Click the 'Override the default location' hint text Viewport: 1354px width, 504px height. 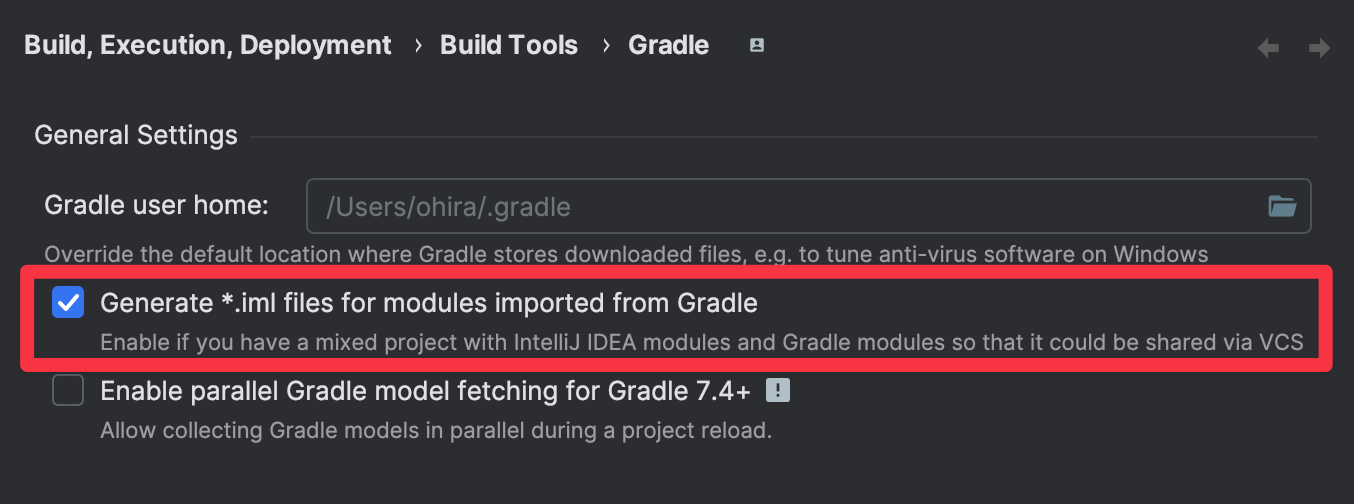click(626, 254)
